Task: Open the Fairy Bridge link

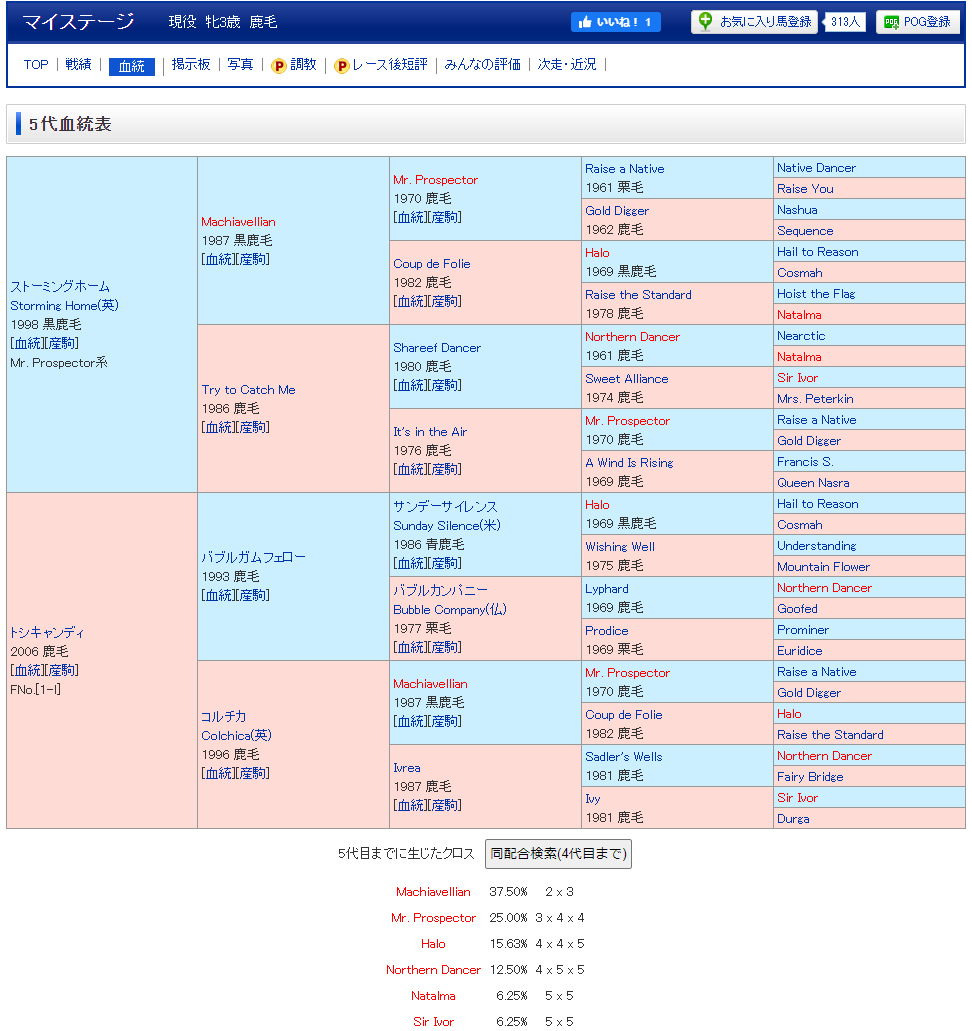Action: (x=810, y=777)
